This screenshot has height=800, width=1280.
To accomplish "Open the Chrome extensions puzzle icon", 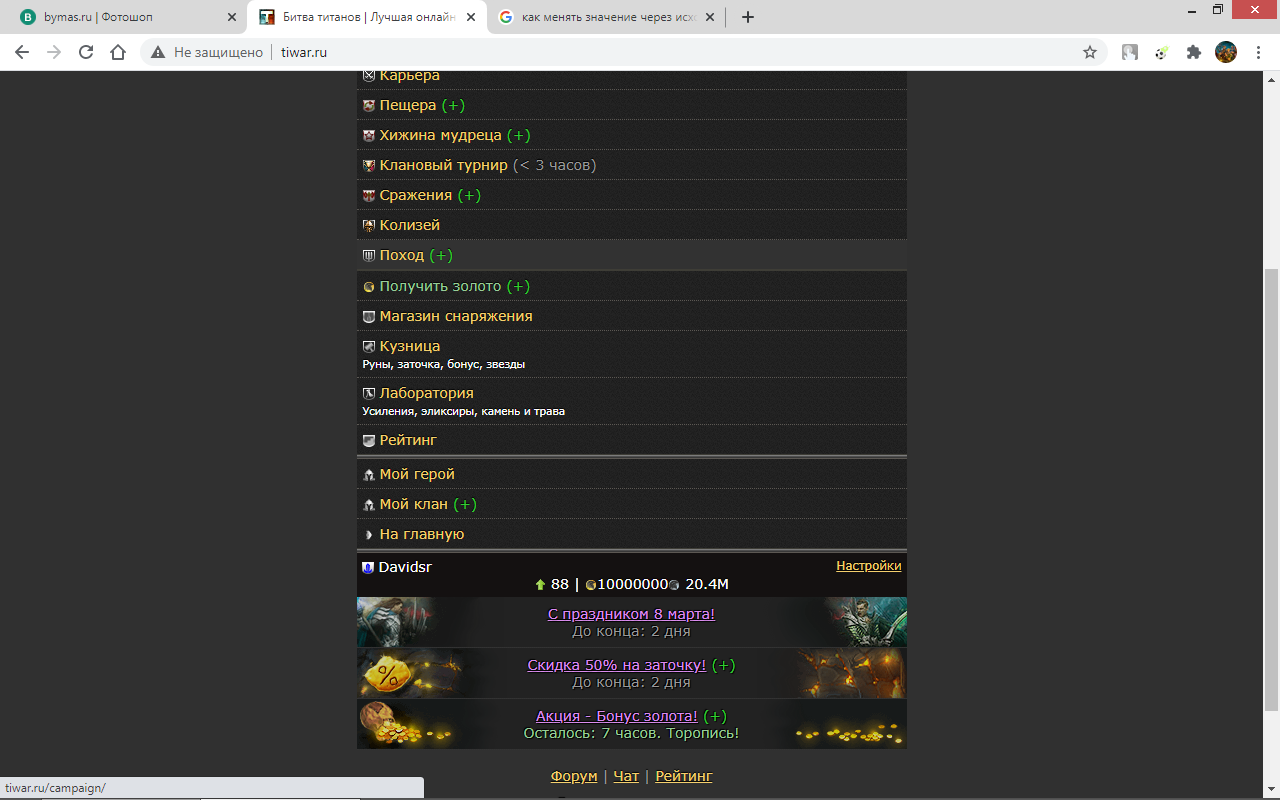I will 1193,52.
